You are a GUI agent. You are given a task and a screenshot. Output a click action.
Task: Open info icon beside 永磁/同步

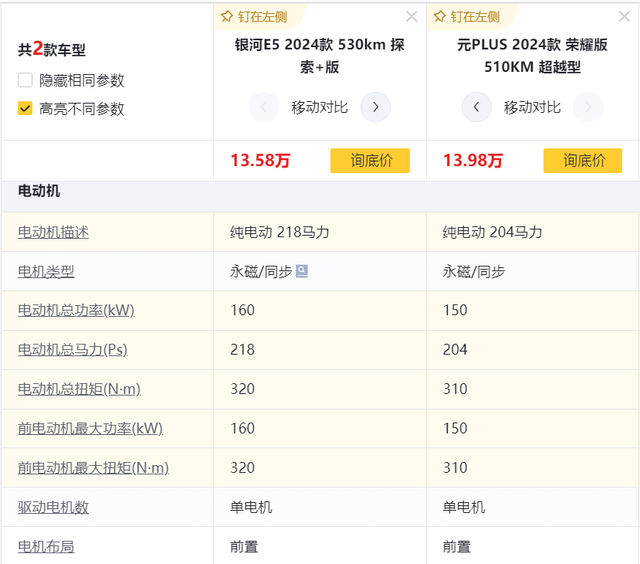click(x=302, y=271)
